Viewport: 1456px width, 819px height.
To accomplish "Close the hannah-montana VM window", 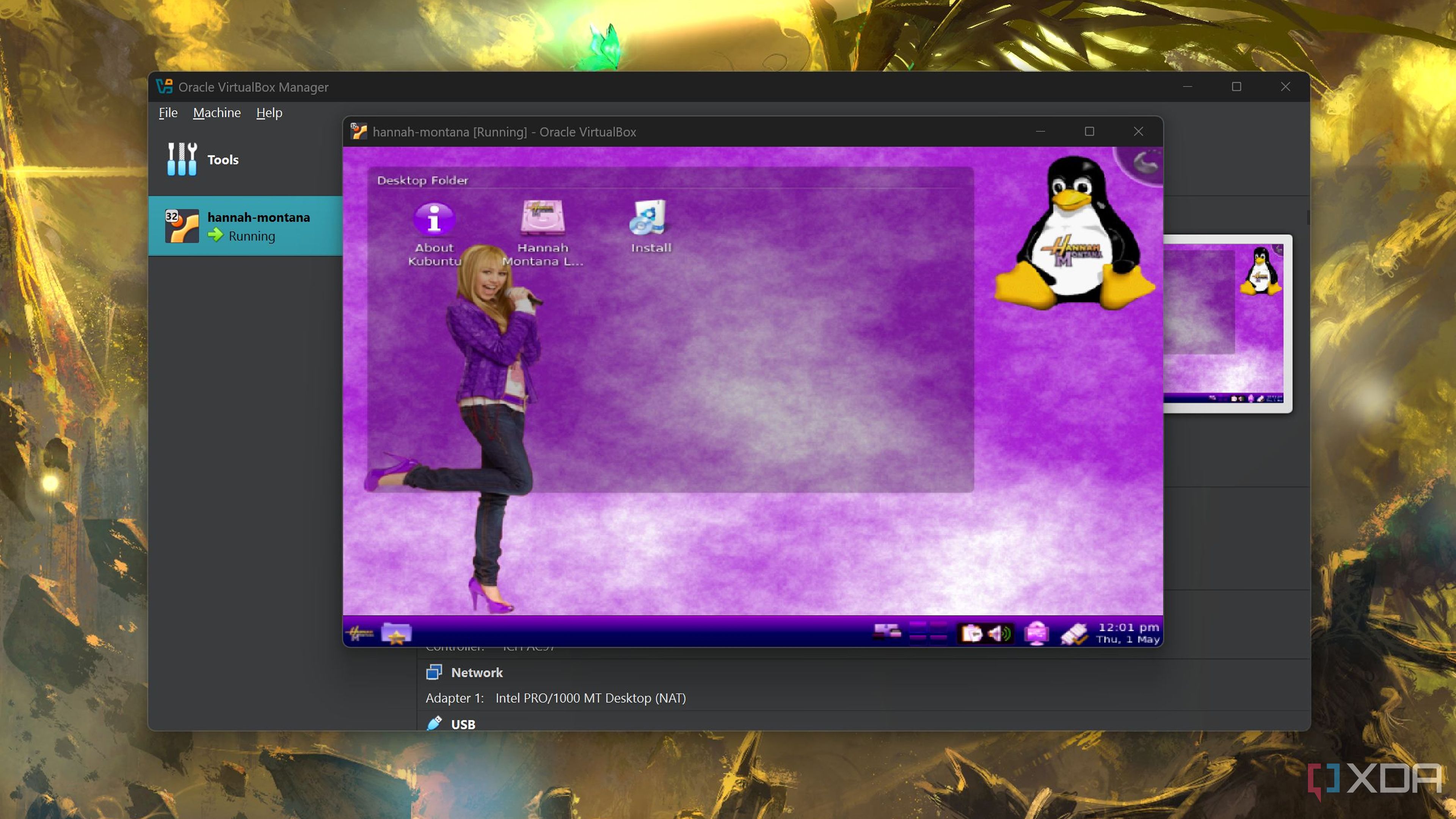I will [x=1138, y=131].
